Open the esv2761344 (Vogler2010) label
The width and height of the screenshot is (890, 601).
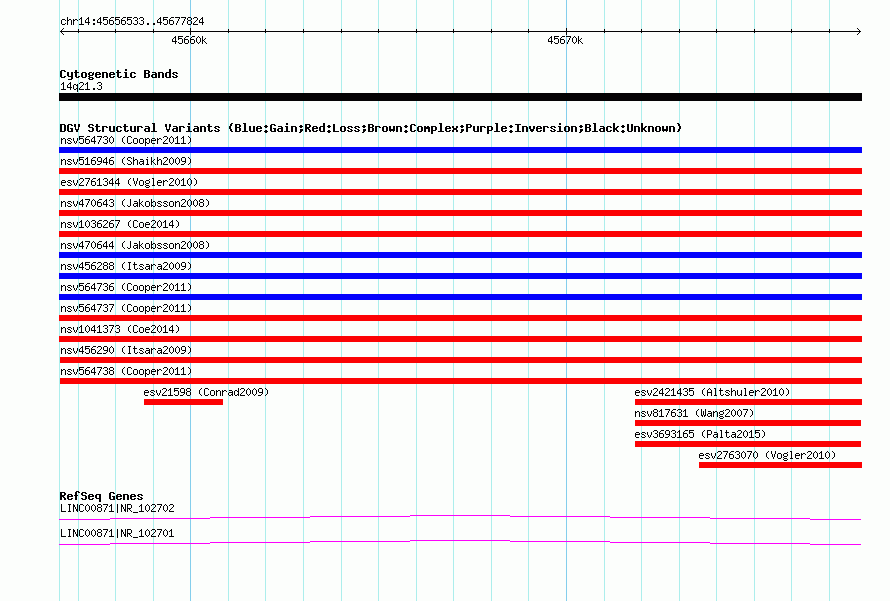pos(129,182)
